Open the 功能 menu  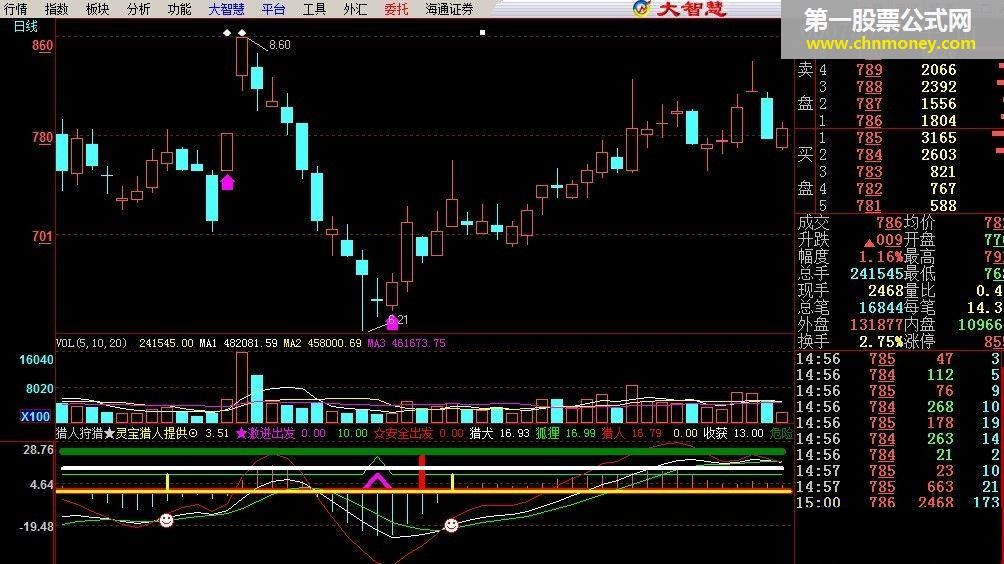coord(179,9)
